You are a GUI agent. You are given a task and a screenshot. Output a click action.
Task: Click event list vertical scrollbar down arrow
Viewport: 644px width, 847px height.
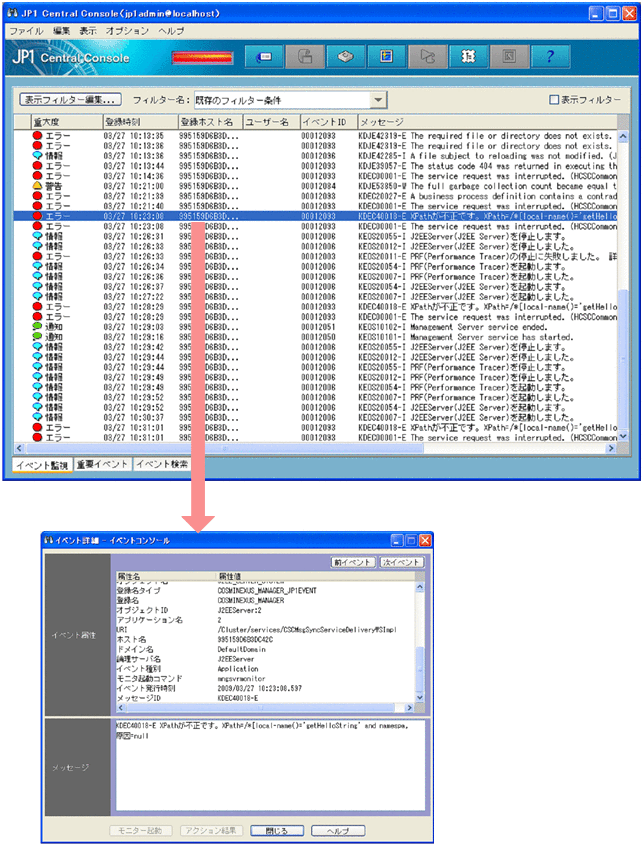623,436
